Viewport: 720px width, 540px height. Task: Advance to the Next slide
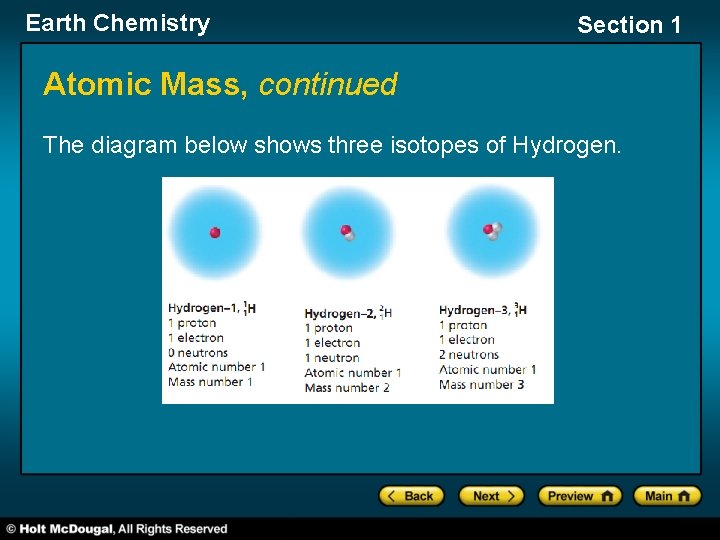491,496
